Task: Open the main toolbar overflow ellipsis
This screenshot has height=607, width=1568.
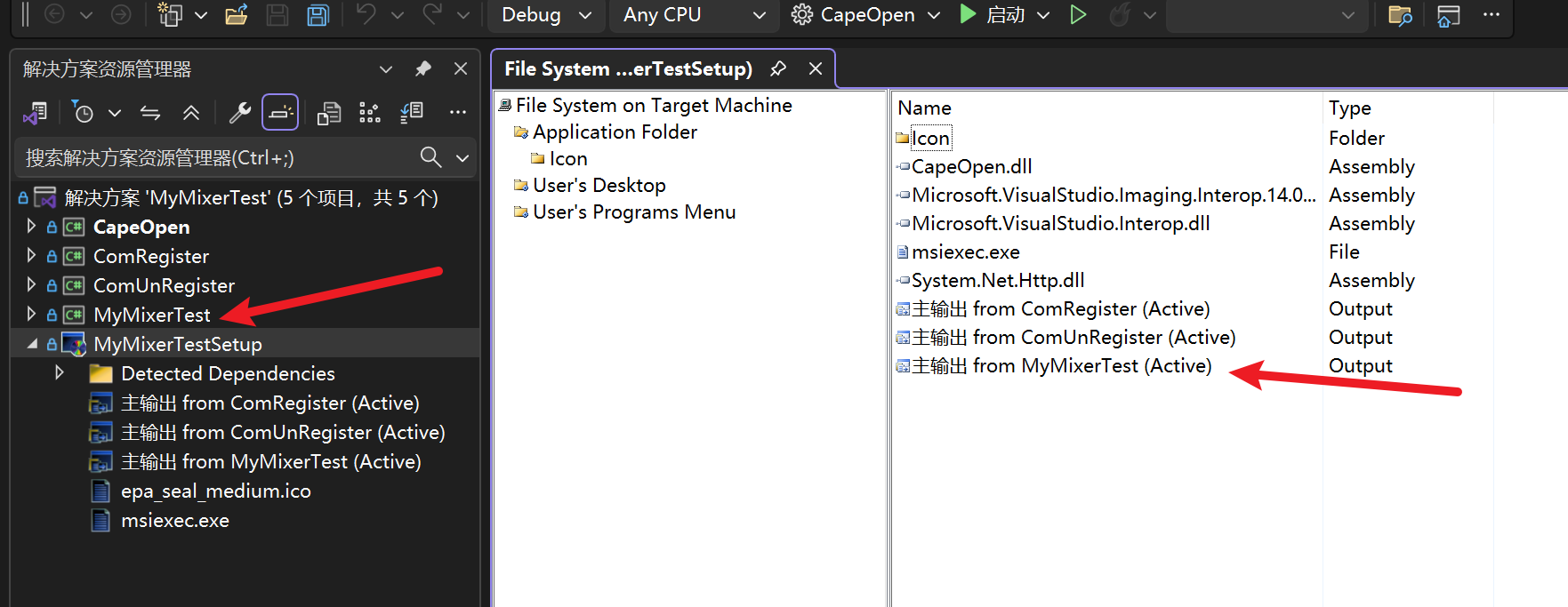Action: (1492, 14)
